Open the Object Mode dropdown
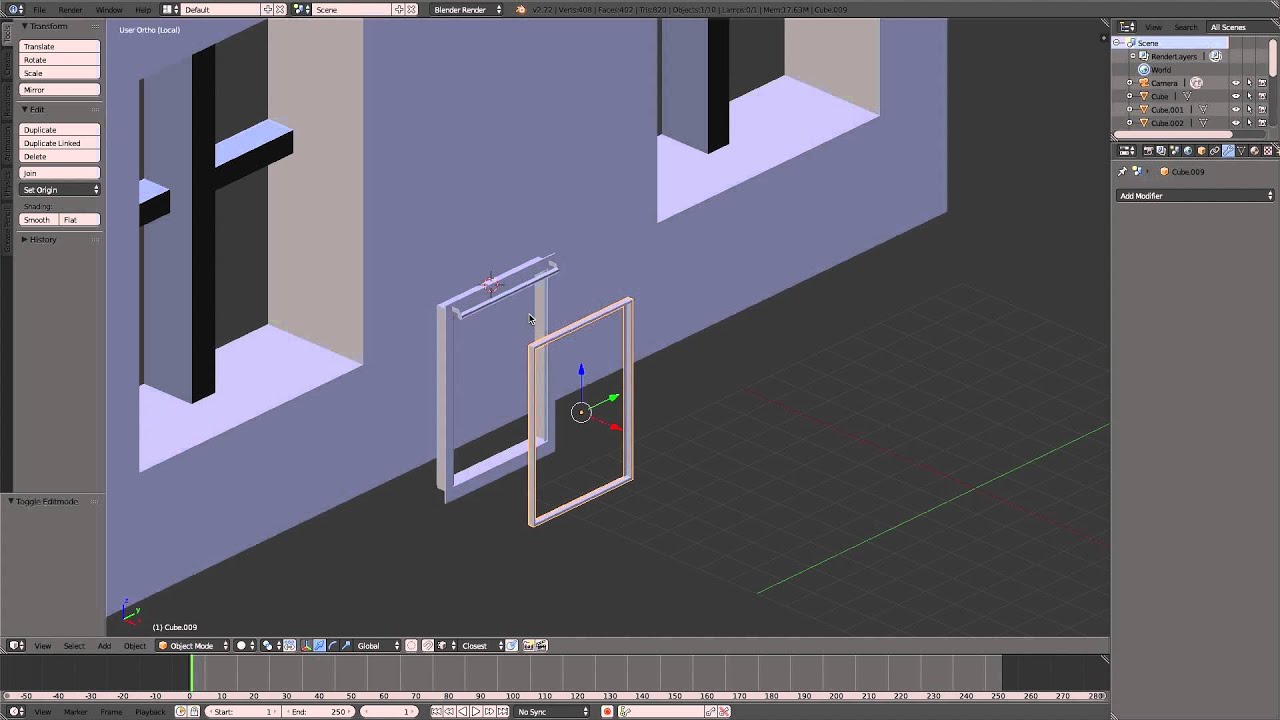 point(193,646)
